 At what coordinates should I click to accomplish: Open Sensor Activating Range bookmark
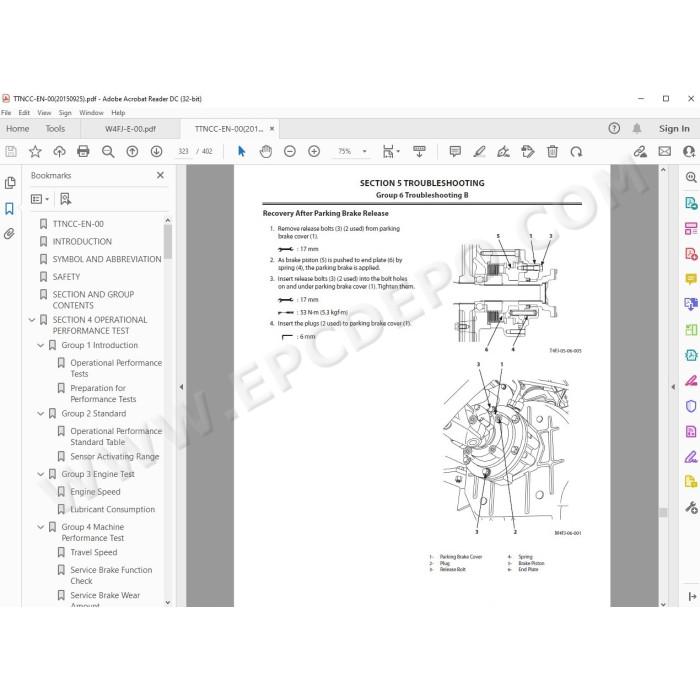coord(115,457)
